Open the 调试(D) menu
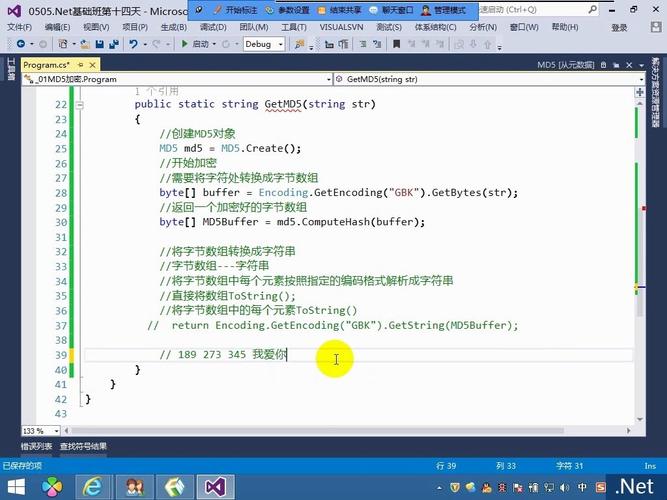Image resolution: width=667 pixels, height=500 pixels. (x=213, y=27)
